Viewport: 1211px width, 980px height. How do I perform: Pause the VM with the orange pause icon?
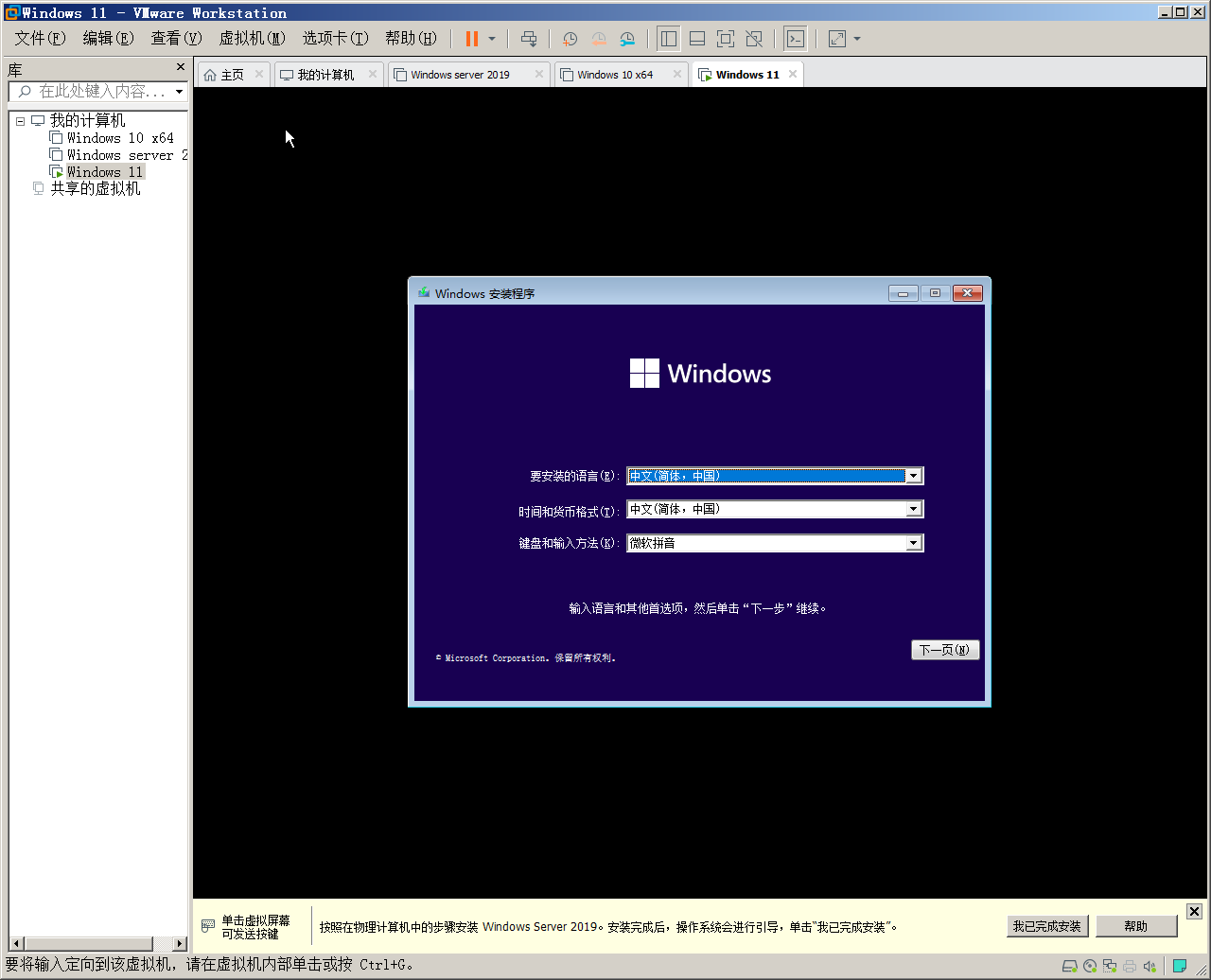pos(472,39)
